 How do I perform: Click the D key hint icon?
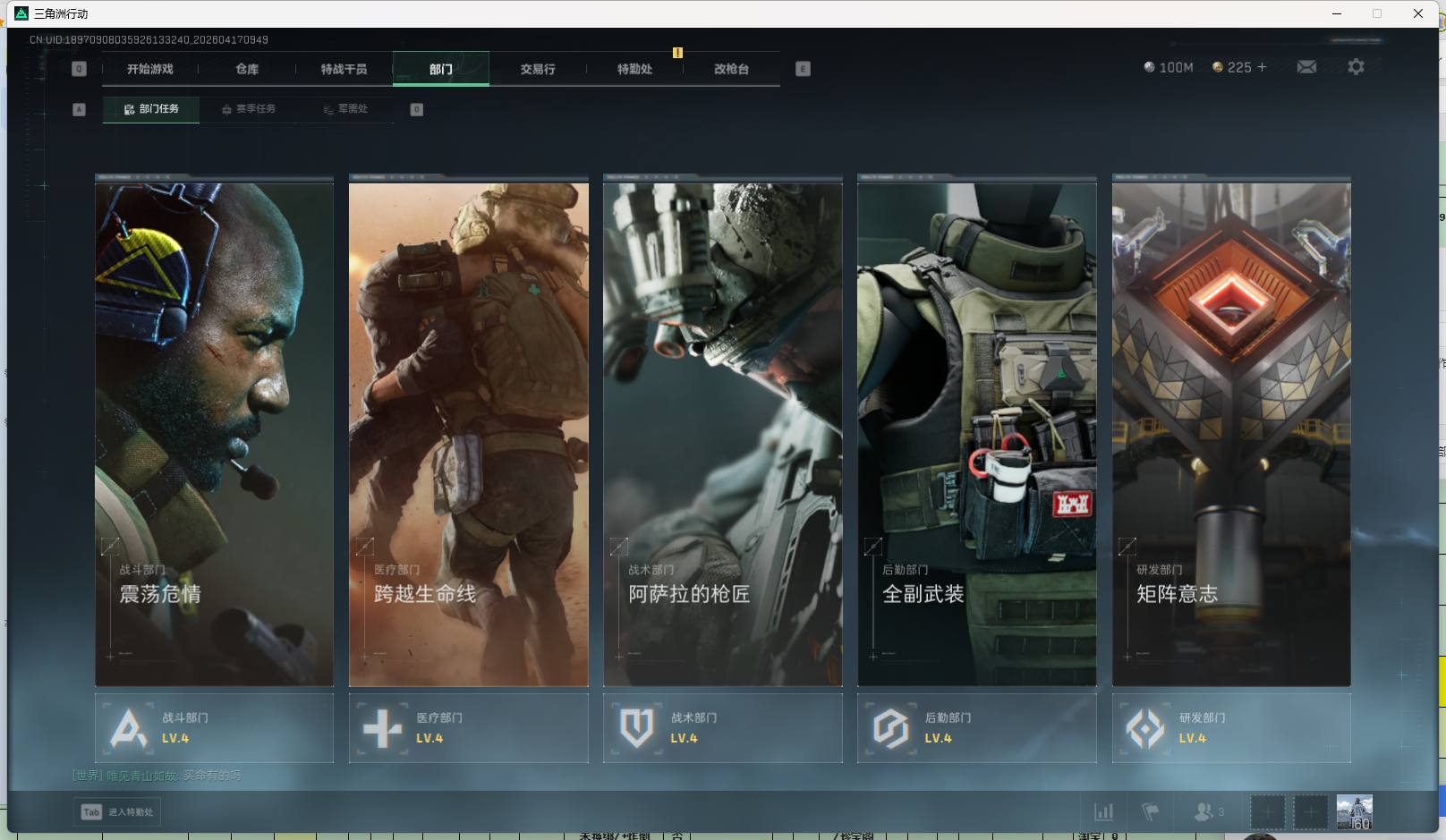416,109
